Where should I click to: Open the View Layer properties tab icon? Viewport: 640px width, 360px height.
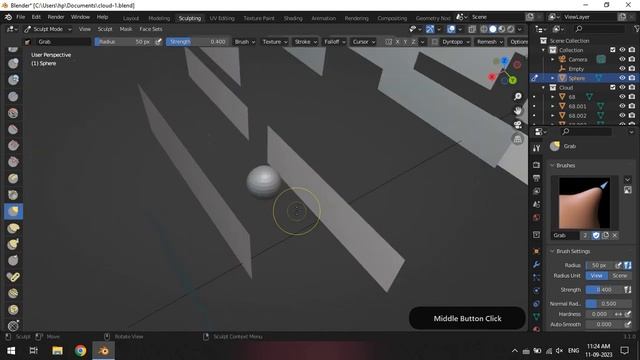coord(536,191)
